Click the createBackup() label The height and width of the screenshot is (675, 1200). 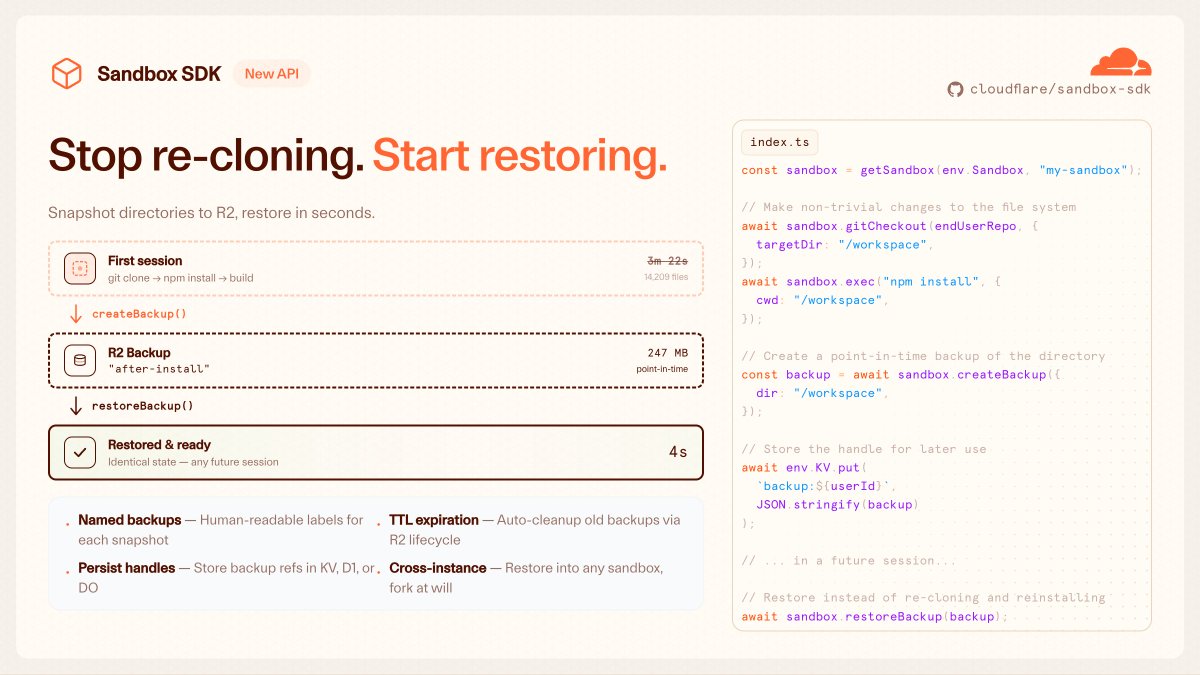(140, 314)
